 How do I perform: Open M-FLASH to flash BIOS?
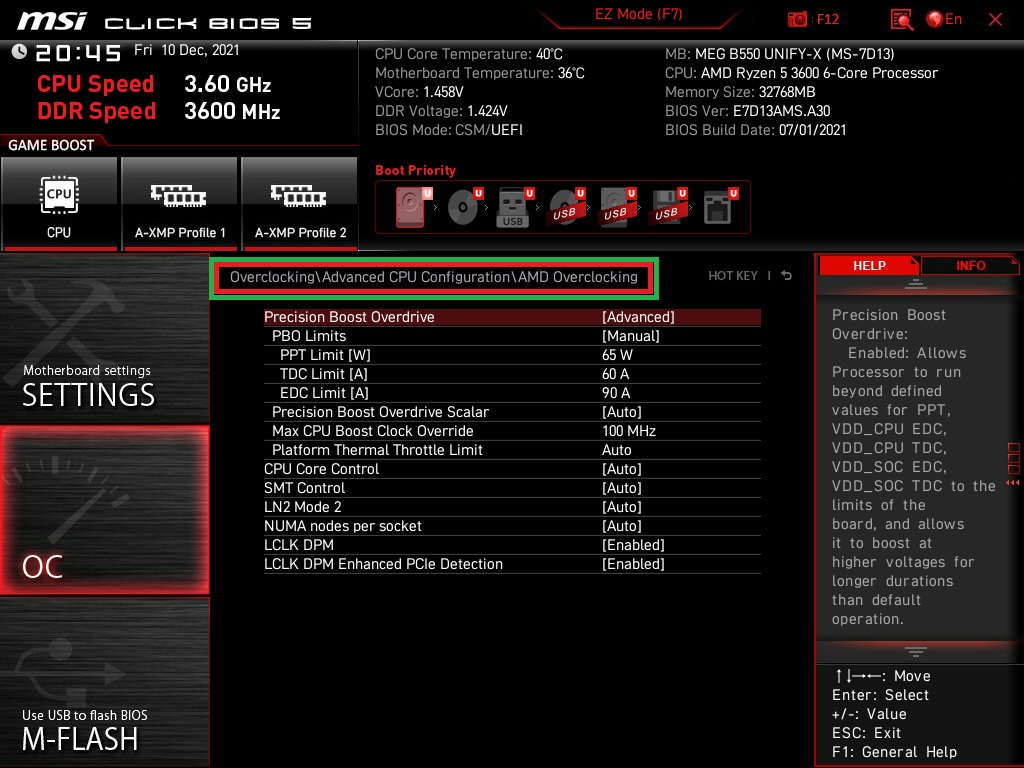click(104, 682)
